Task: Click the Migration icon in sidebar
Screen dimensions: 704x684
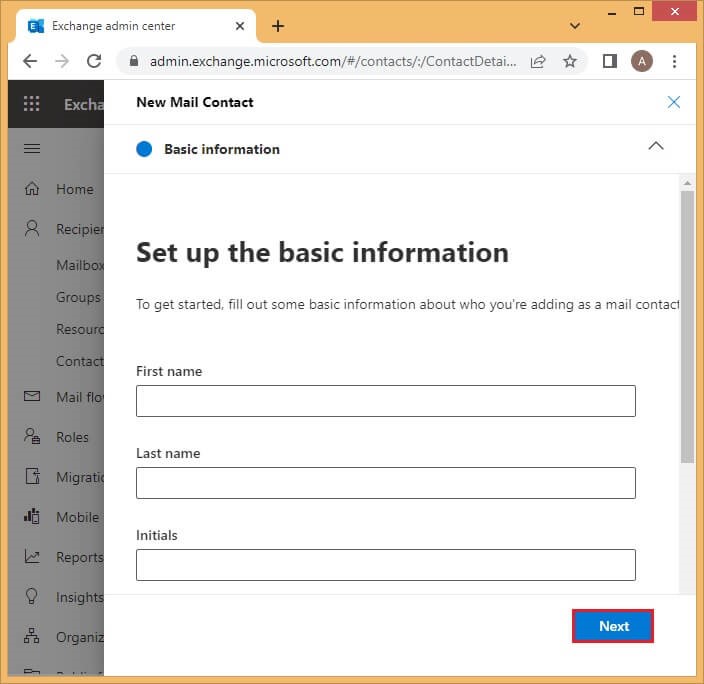Action: click(32, 476)
